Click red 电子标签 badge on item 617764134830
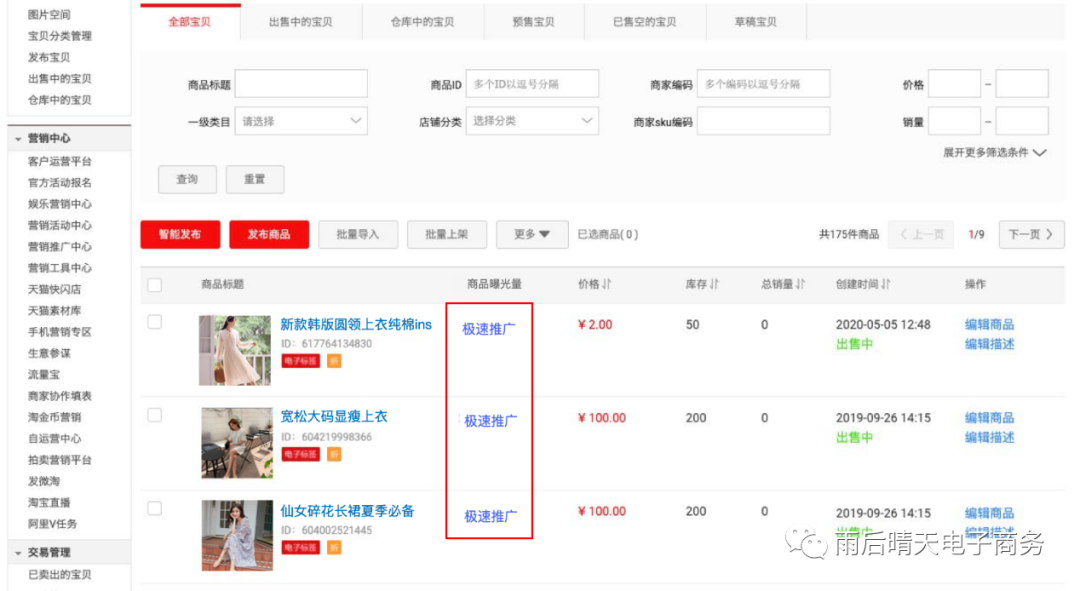This screenshot has width=1080, height=591. [300, 361]
